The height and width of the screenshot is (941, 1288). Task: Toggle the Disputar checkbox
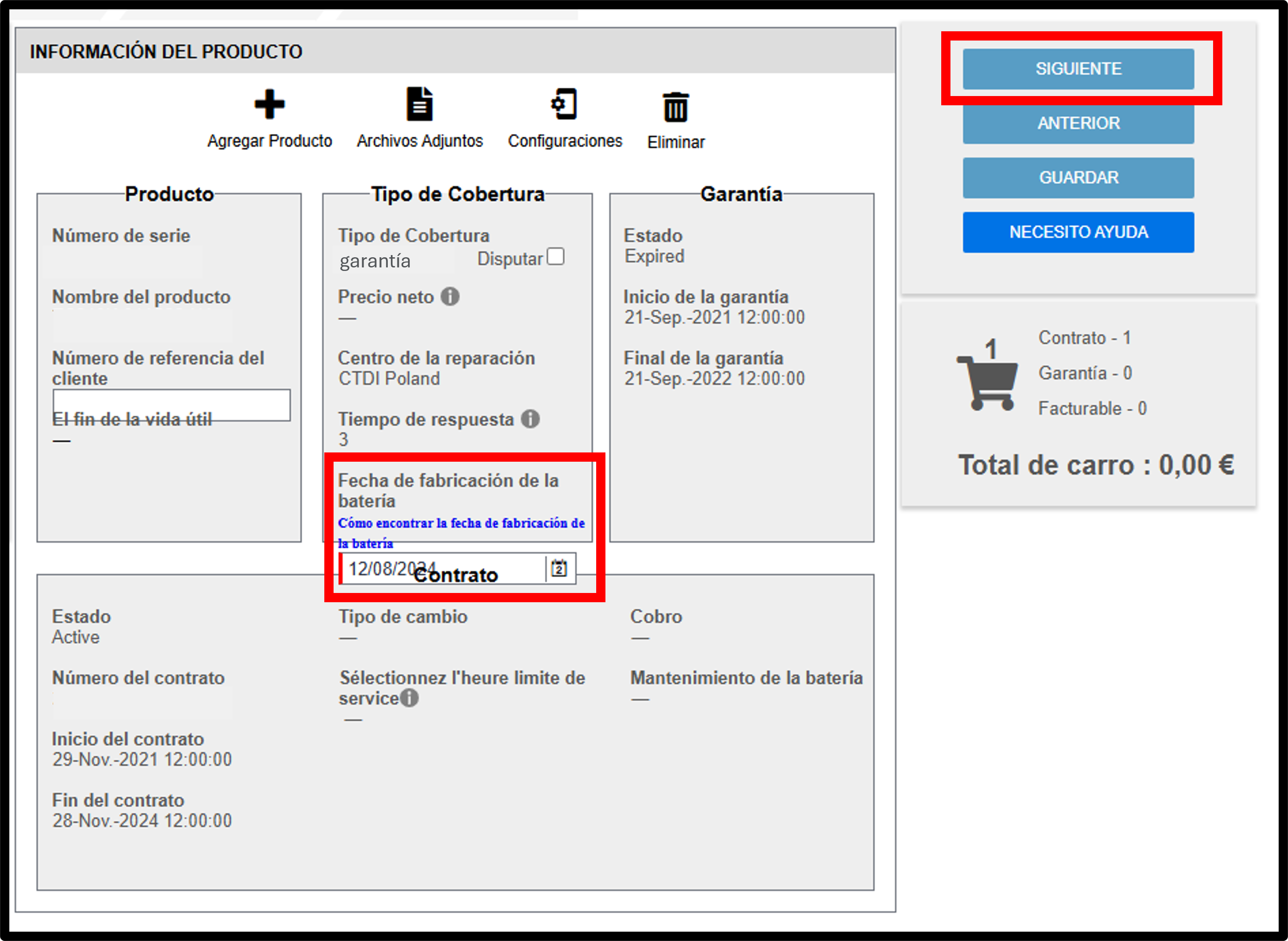click(x=555, y=256)
